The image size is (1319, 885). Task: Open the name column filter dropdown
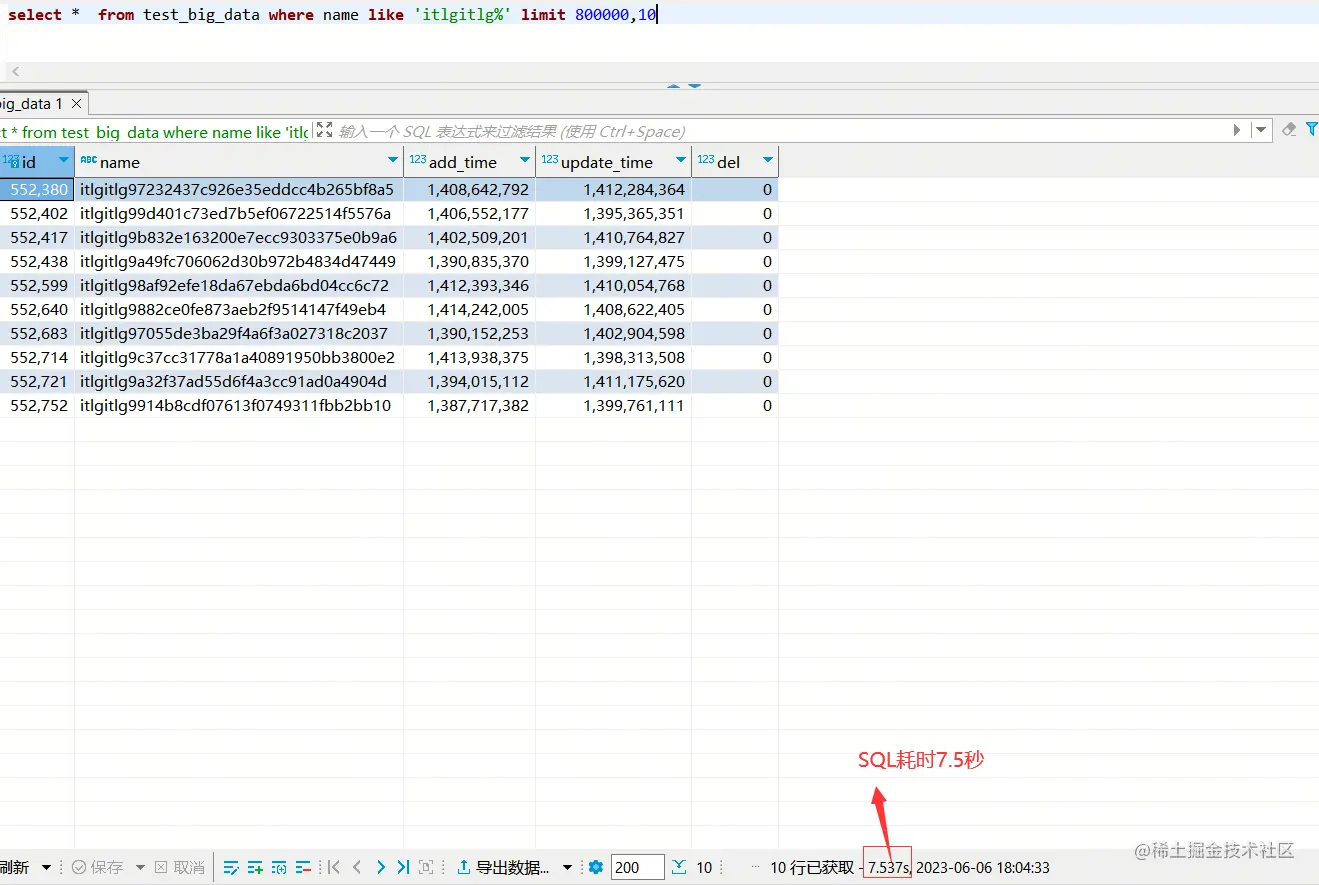point(393,161)
